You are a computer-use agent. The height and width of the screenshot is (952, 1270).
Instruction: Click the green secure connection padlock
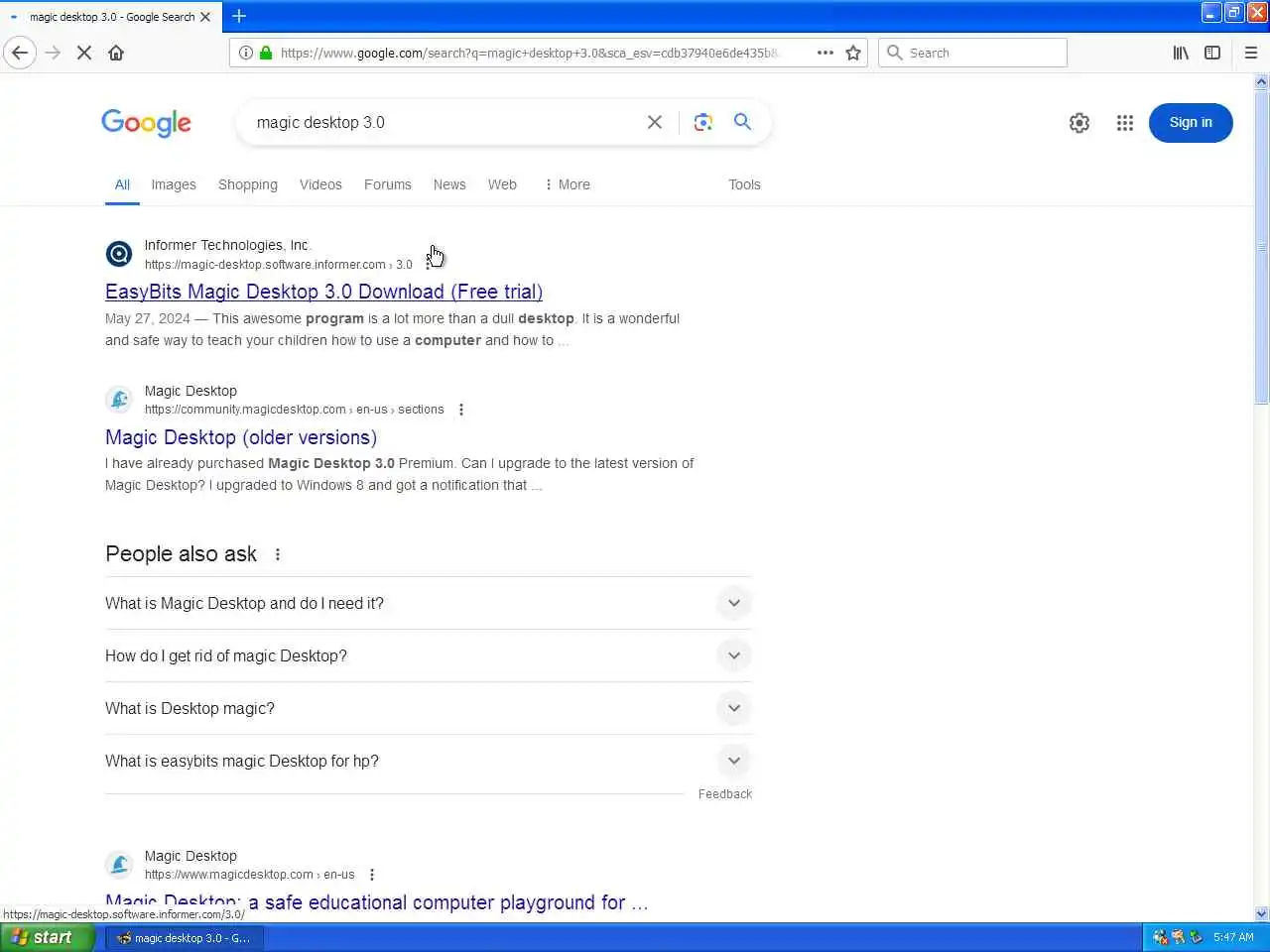coord(266,53)
